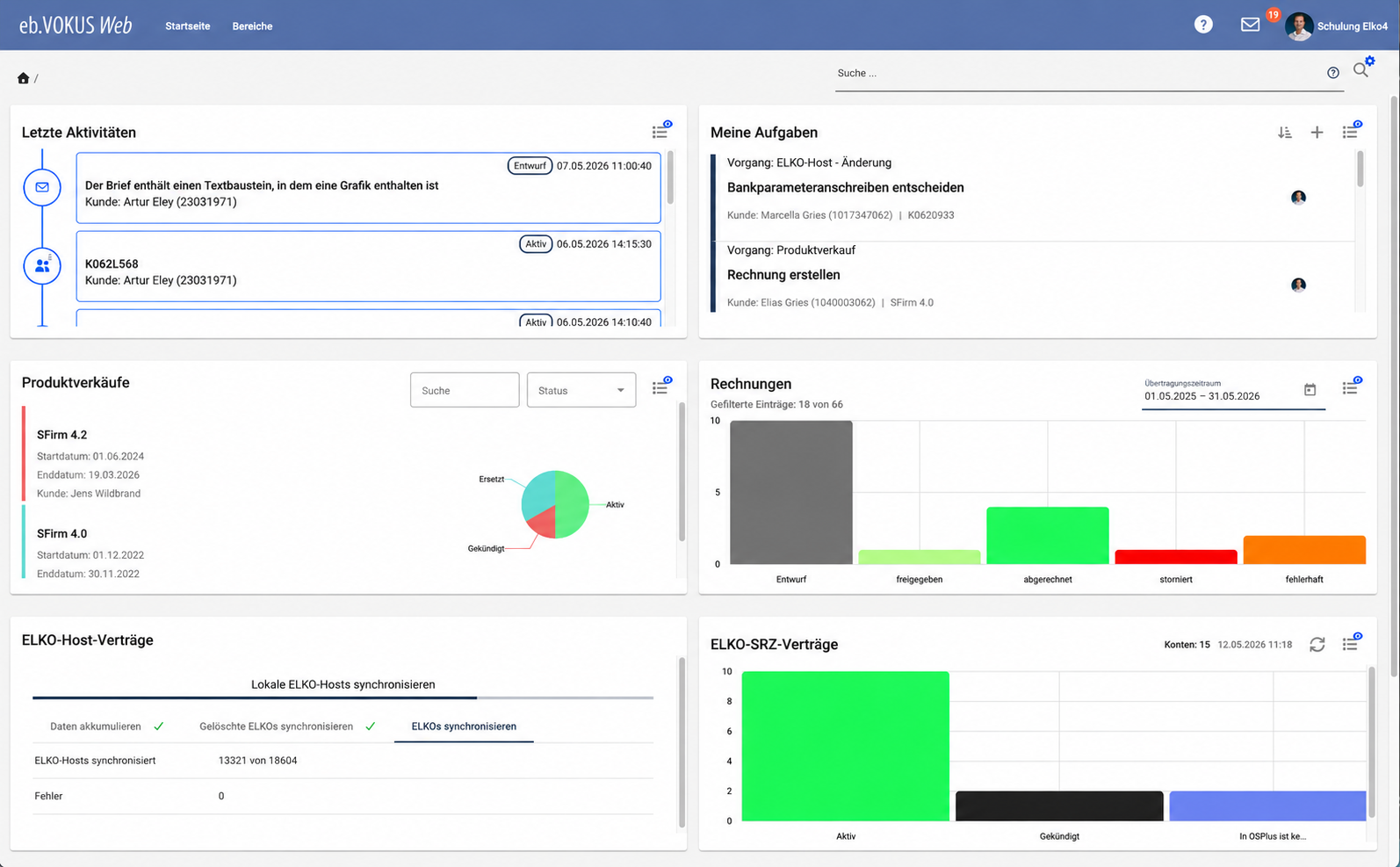Open advanced search magnifier with gear
Image resolution: width=1400 pixels, height=867 pixels.
[x=1362, y=69]
